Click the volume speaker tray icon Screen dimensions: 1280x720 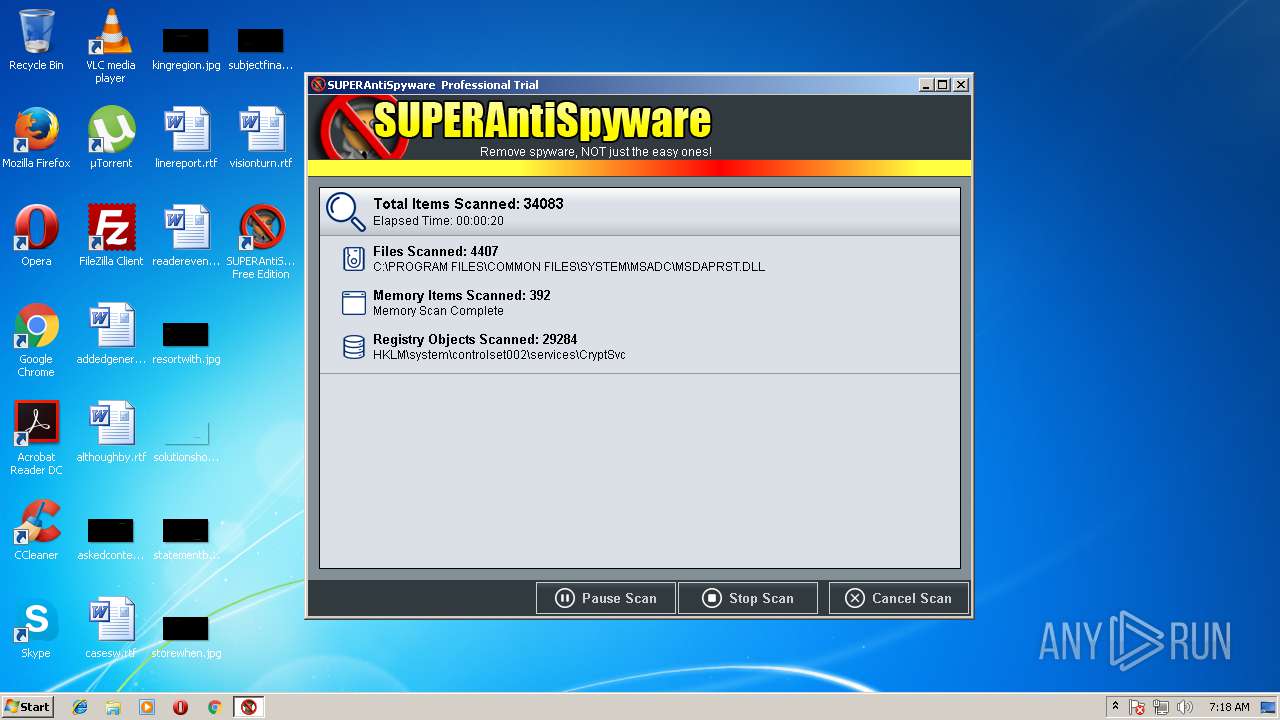coord(1185,707)
